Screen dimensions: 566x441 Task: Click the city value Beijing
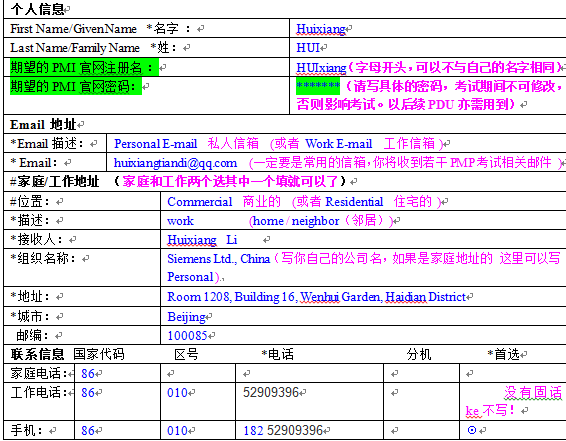186,317
